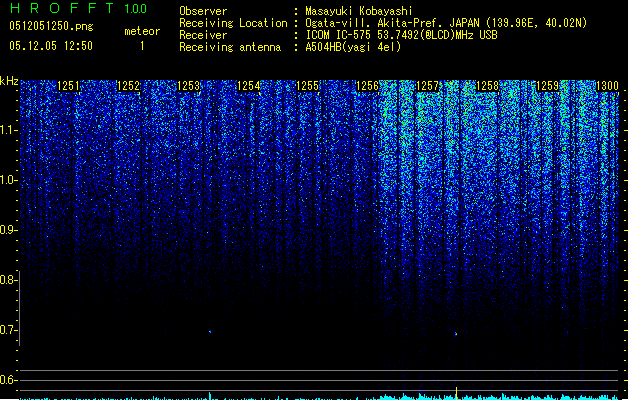Image resolution: width=629 pixels, height=400 pixels.
Task: Click antenna value A504HB(yagi 4el)
Action: [353, 47]
